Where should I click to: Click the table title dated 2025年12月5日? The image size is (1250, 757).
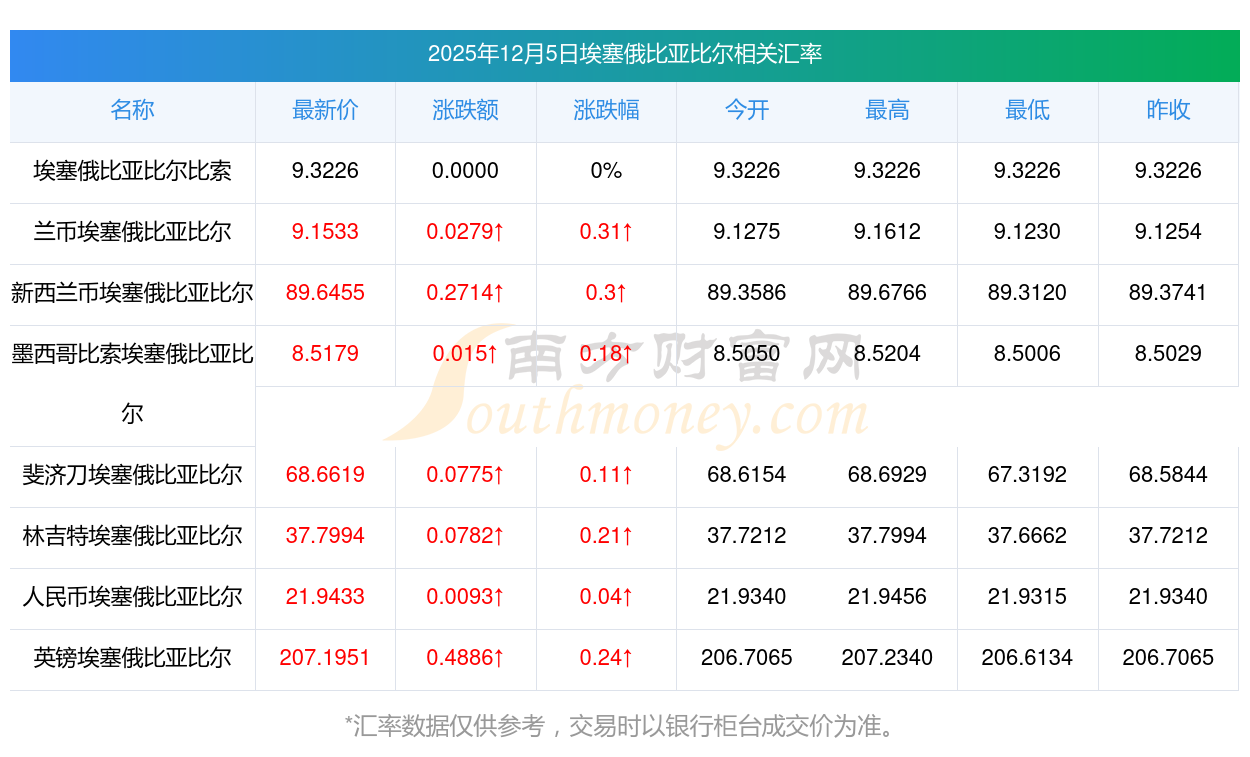(624, 54)
